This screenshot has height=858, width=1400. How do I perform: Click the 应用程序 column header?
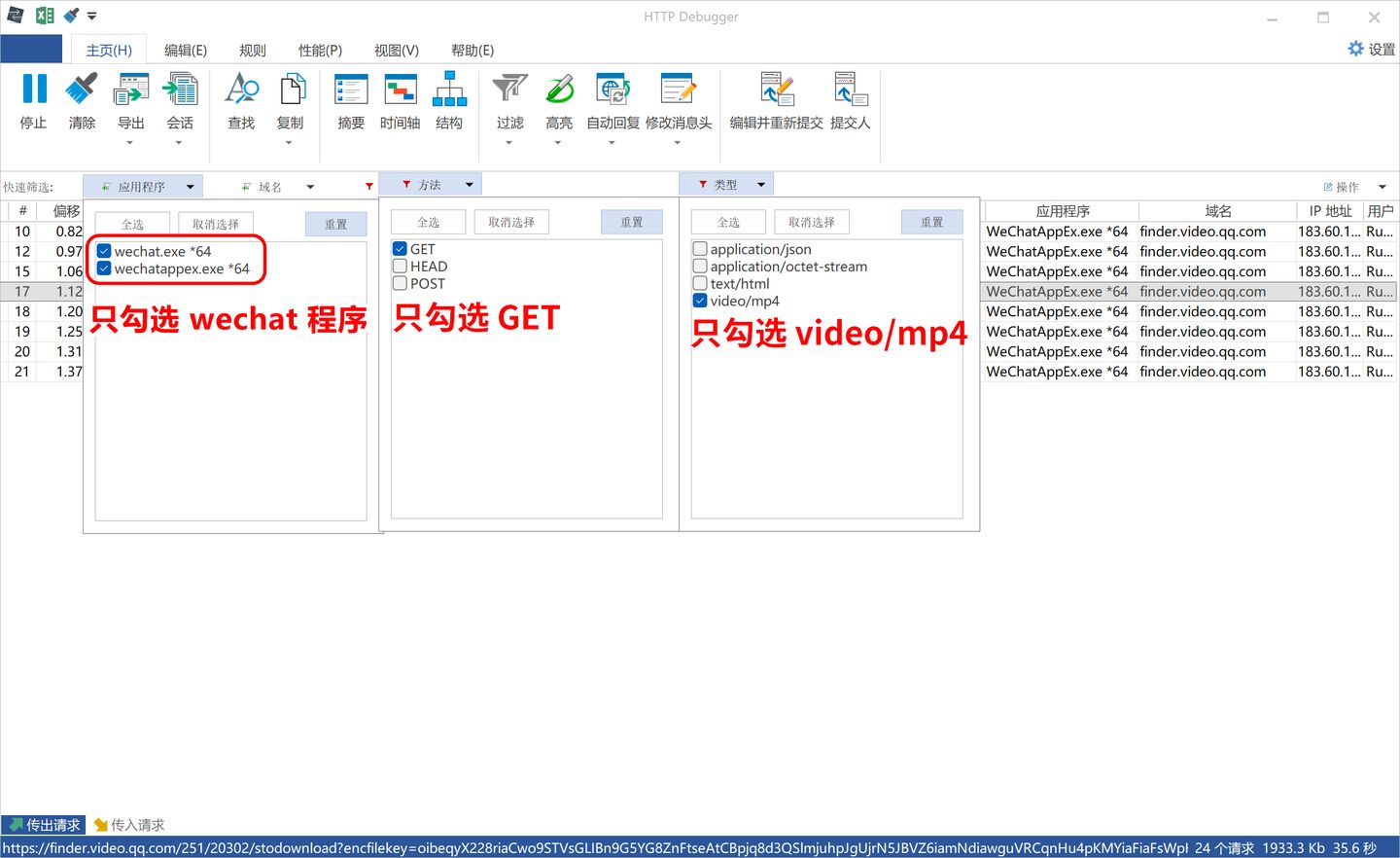1062,211
